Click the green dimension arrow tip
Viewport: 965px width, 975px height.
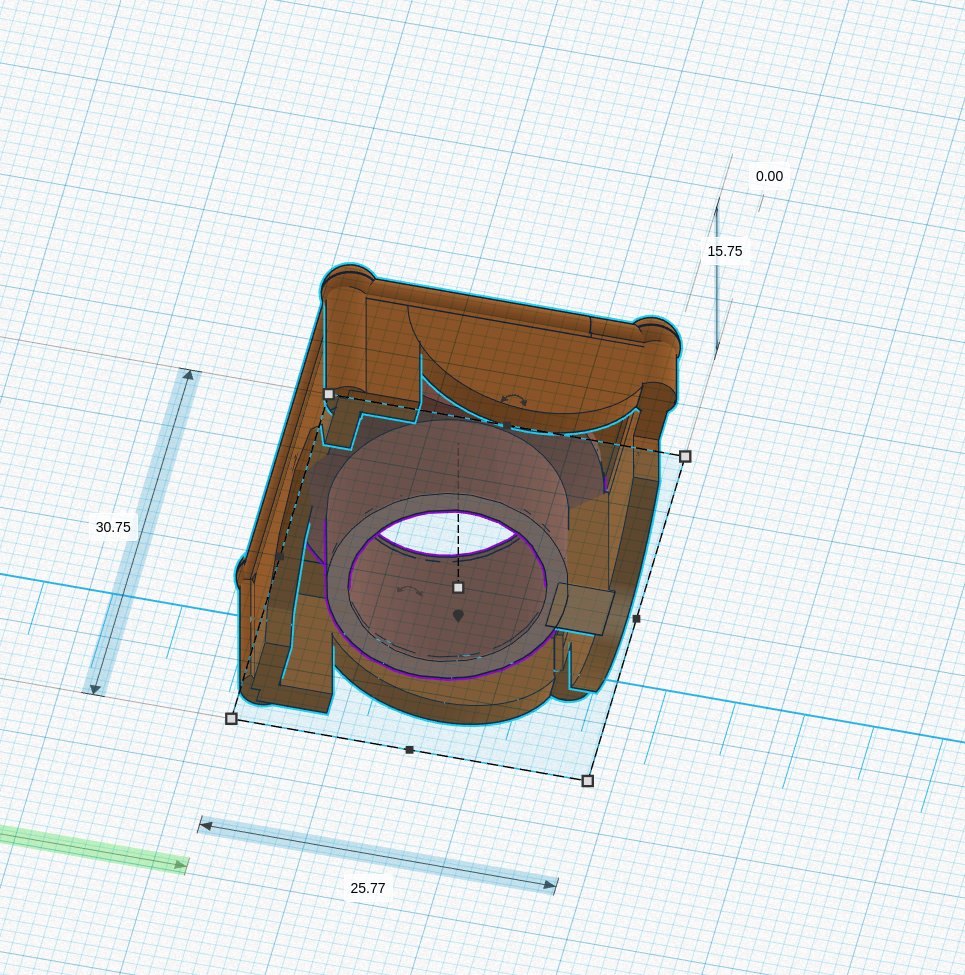click(x=181, y=864)
